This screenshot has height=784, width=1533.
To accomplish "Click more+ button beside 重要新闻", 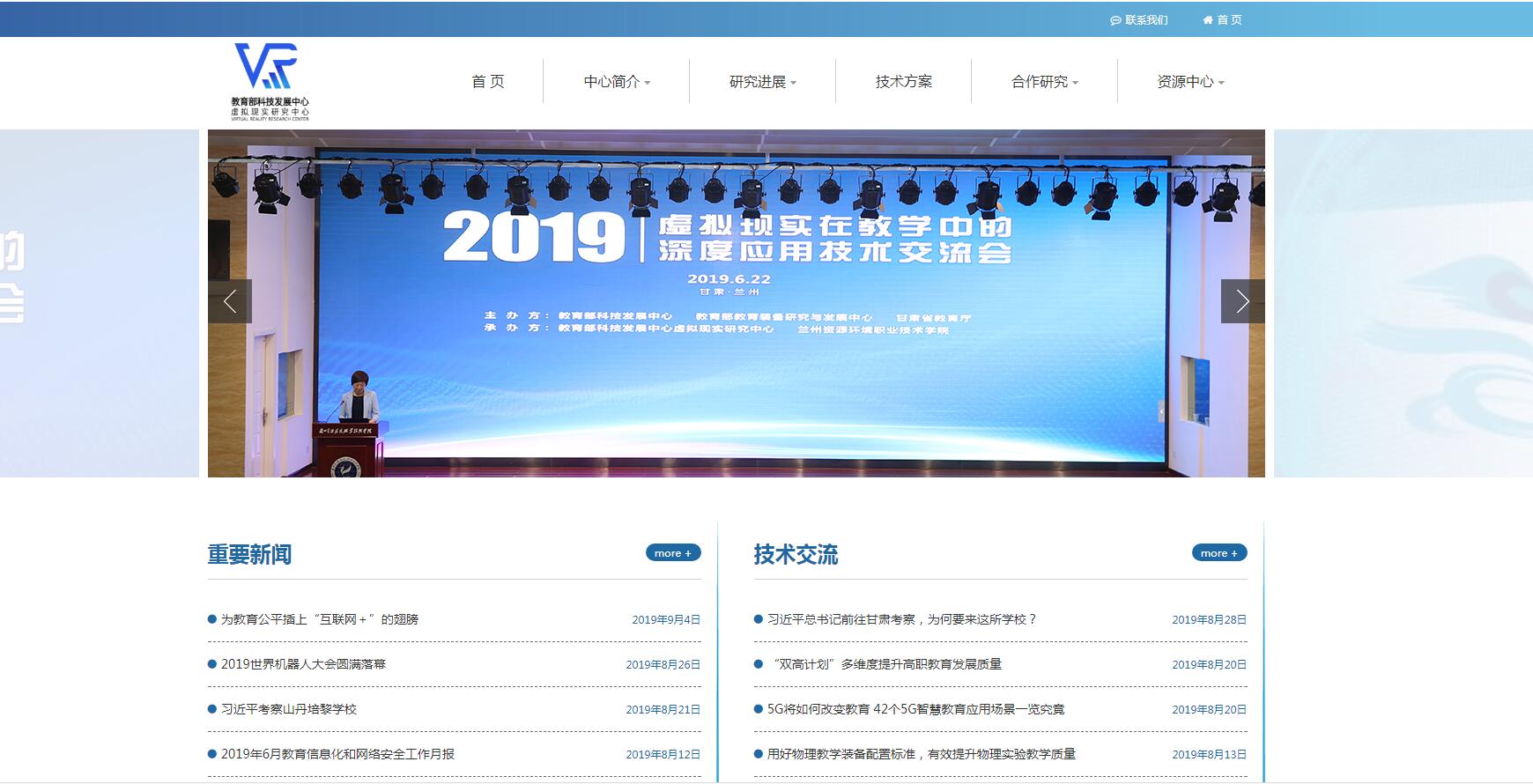I will [x=673, y=553].
